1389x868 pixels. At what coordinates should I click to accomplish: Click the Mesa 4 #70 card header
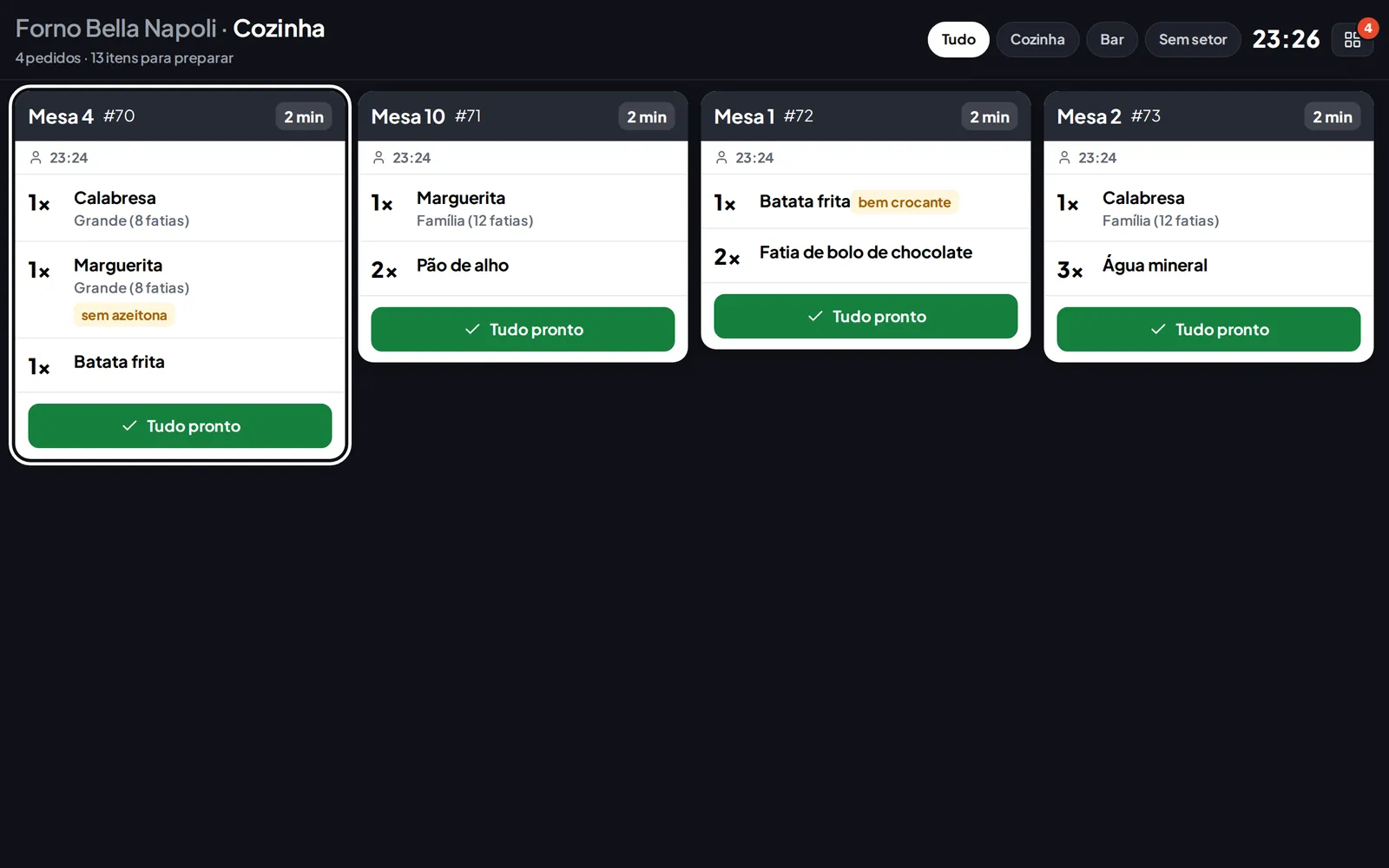click(180, 116)
